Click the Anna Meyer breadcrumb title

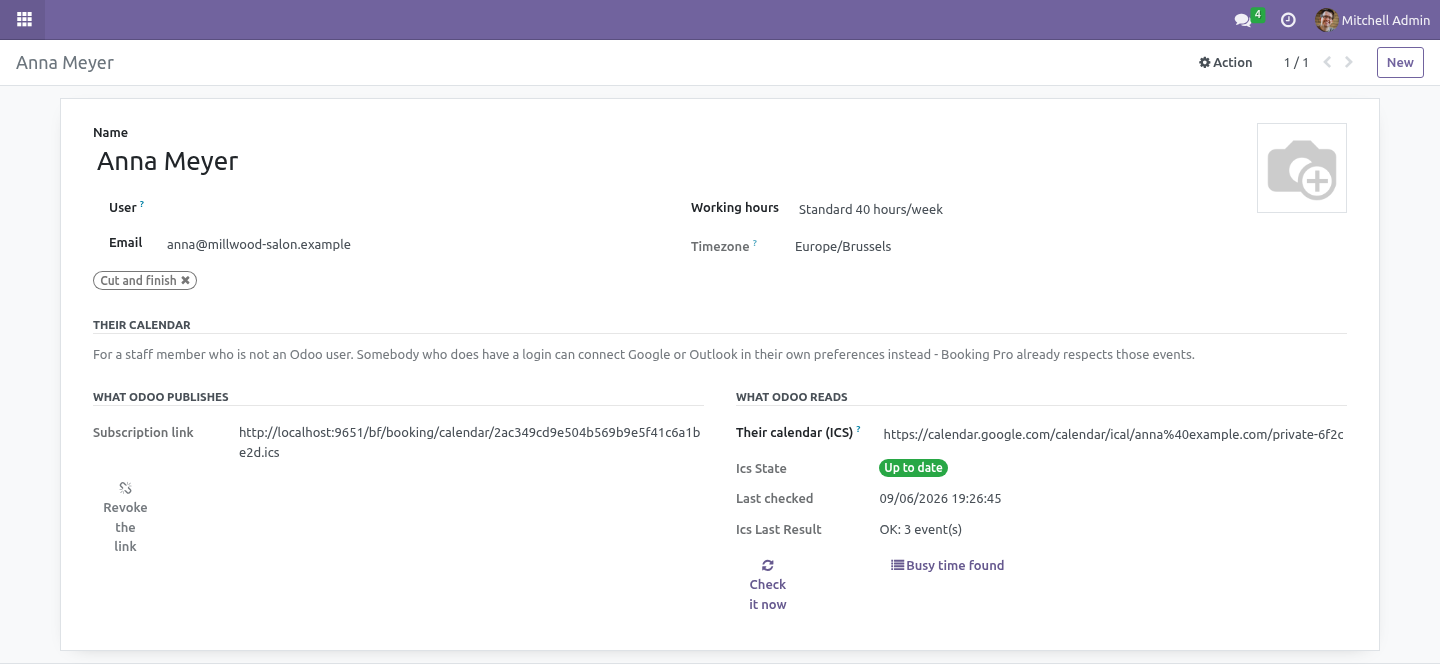tap(65, 62)
